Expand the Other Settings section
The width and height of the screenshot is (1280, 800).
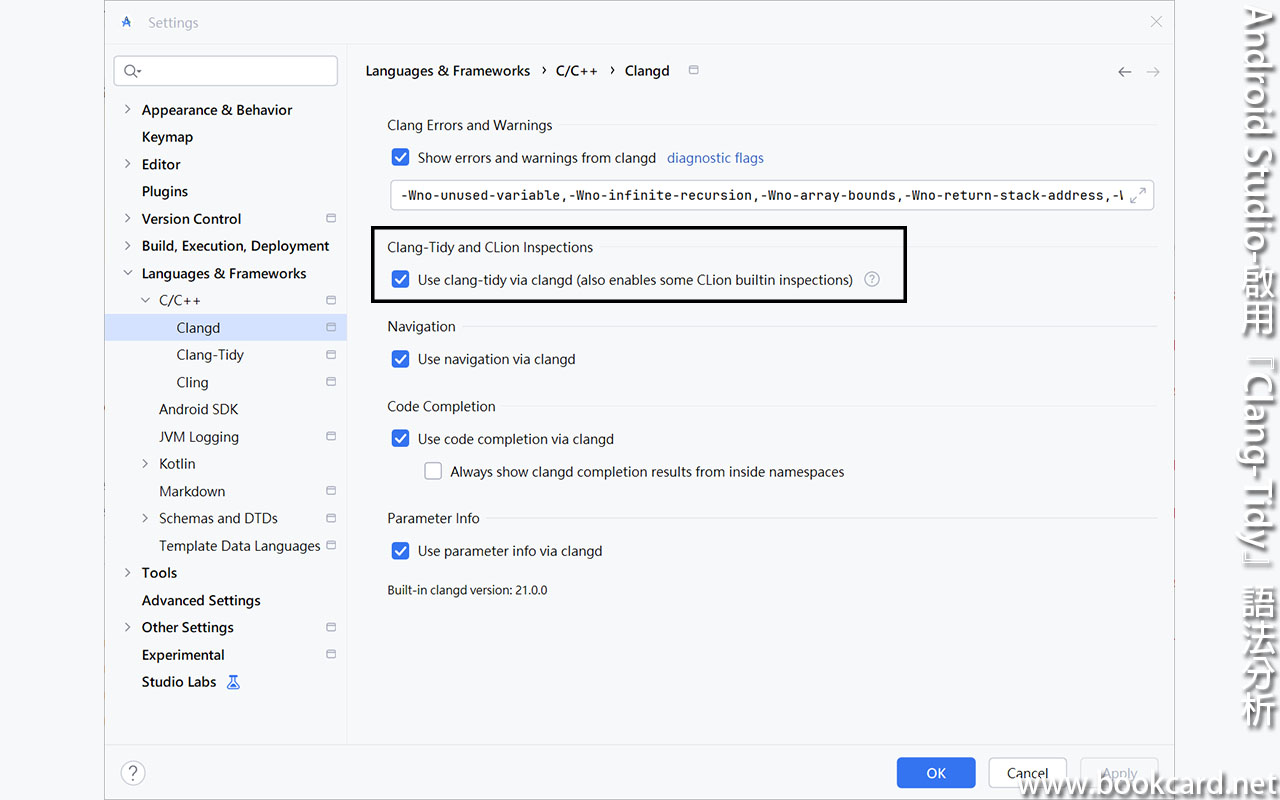(x=127, y=627)
